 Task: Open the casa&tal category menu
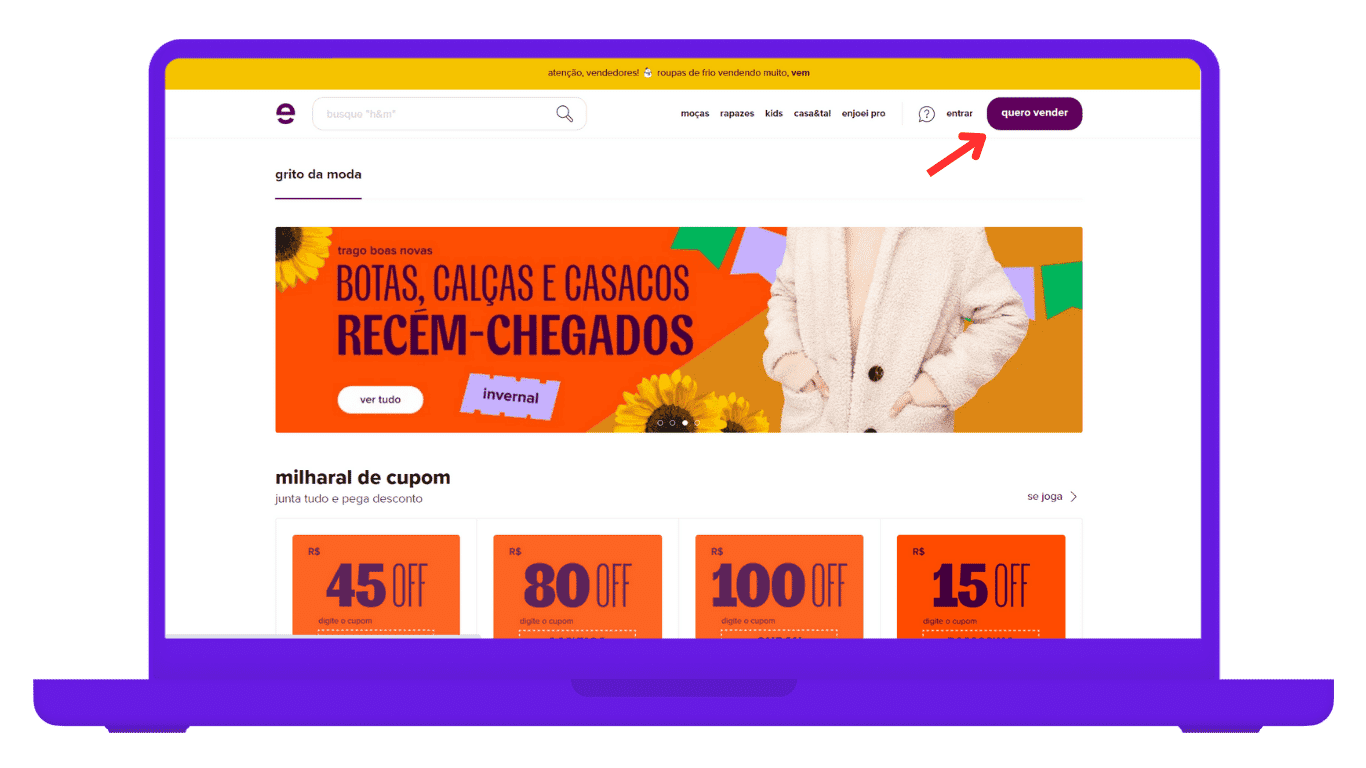click(x=812, y=114)
